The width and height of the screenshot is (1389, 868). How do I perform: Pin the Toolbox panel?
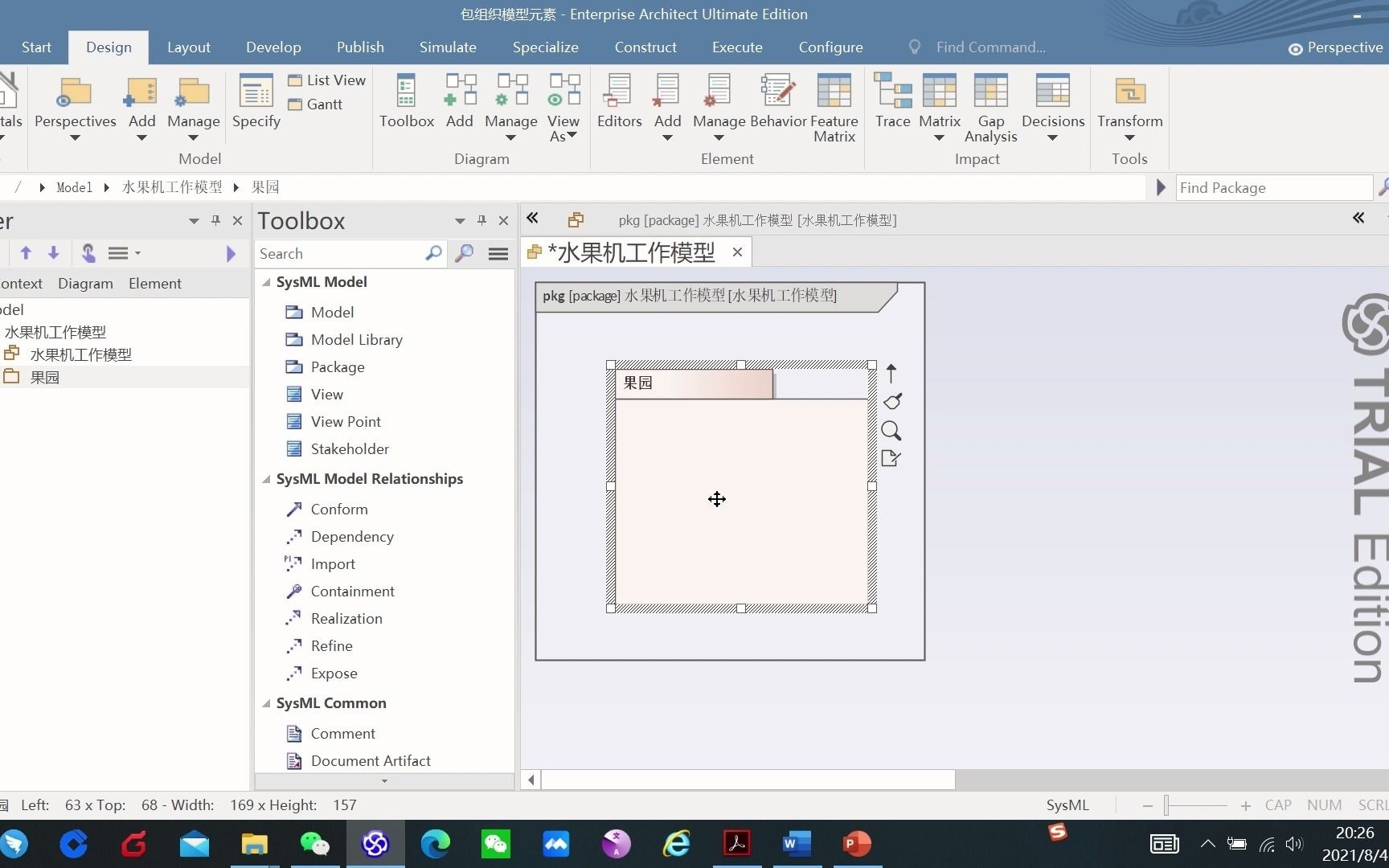[481, 220]
